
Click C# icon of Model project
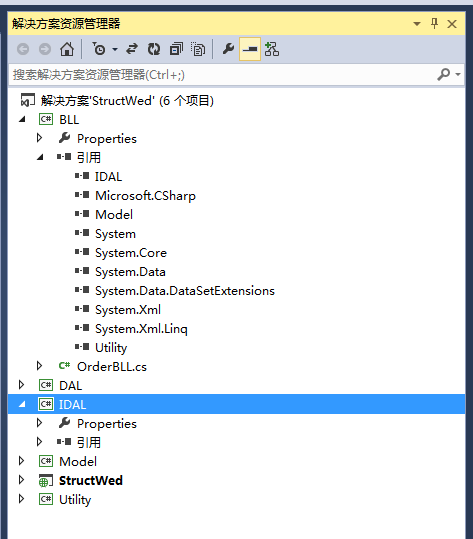[x=46, y=461]
